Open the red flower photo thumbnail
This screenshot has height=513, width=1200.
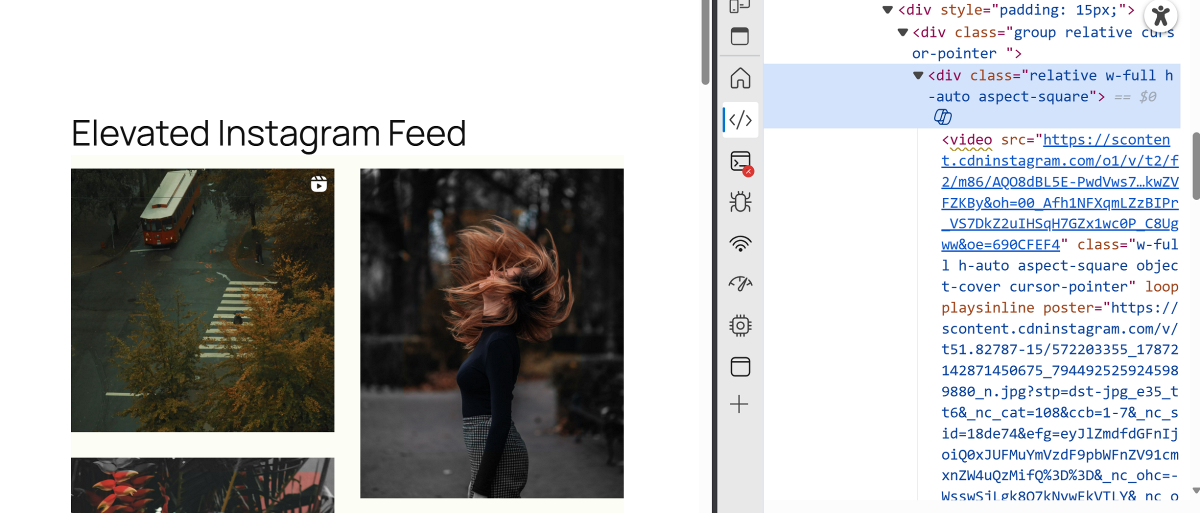pyautogui.click(x=202, y=485)
